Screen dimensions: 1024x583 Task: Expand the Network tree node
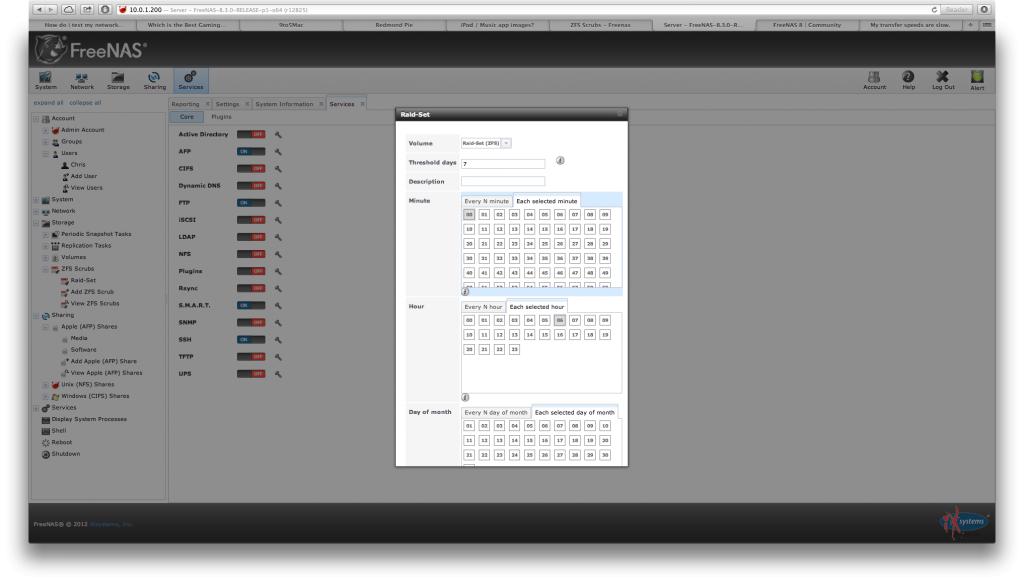click(x=37, y=212)
